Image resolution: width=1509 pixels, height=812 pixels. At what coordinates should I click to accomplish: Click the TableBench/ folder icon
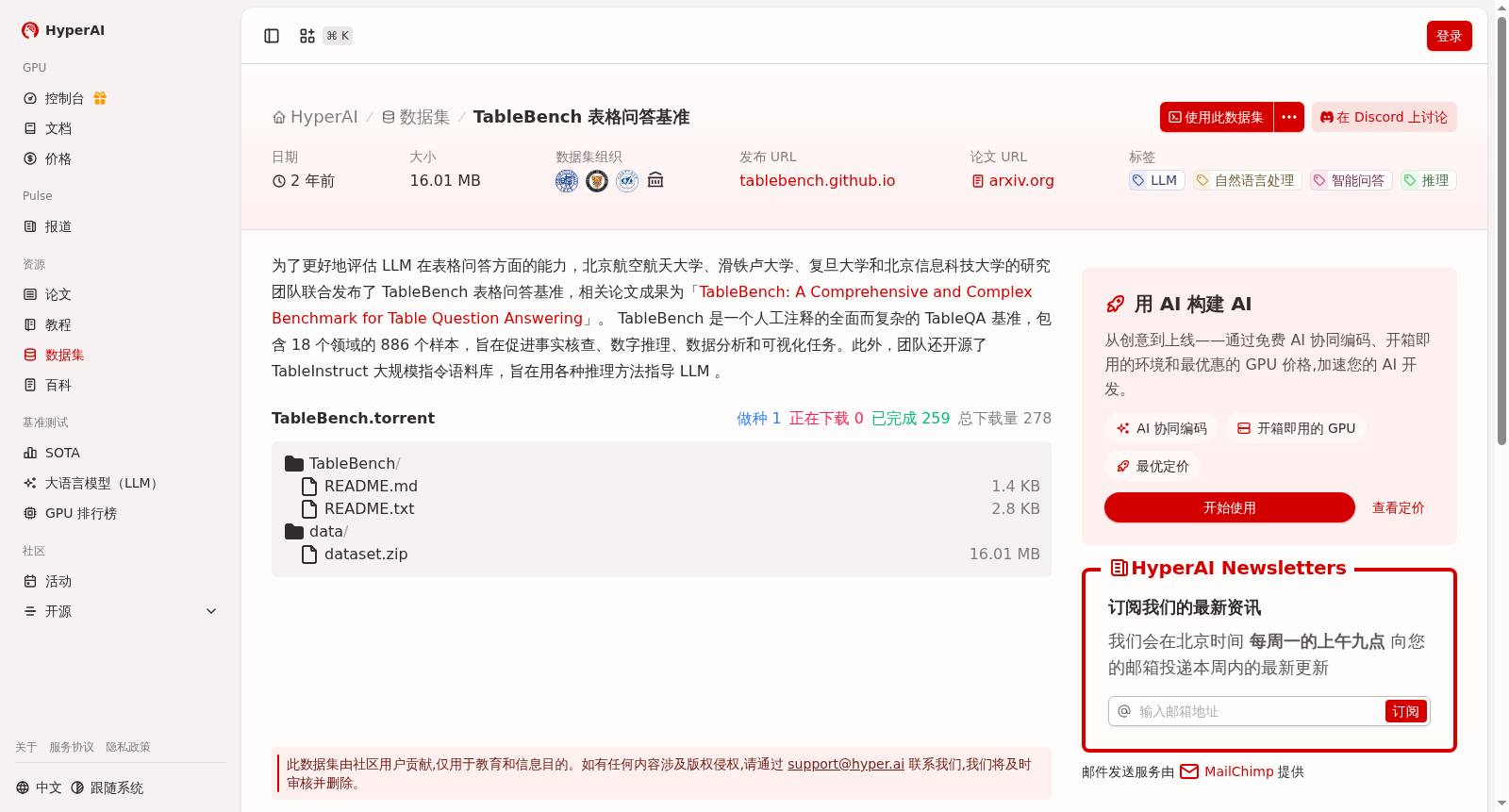tap(294, 463)
